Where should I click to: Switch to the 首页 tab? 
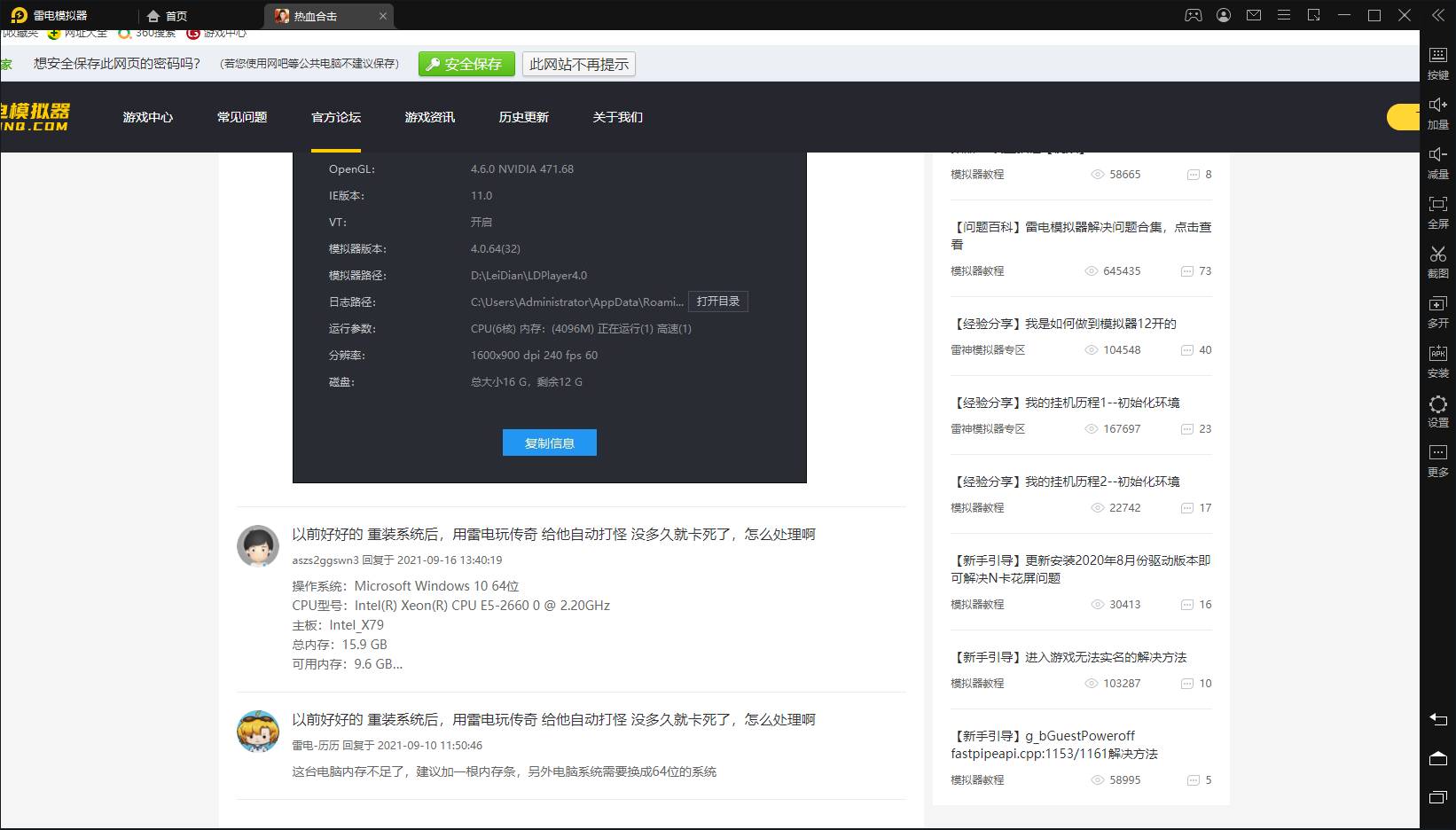coord(168,16)
